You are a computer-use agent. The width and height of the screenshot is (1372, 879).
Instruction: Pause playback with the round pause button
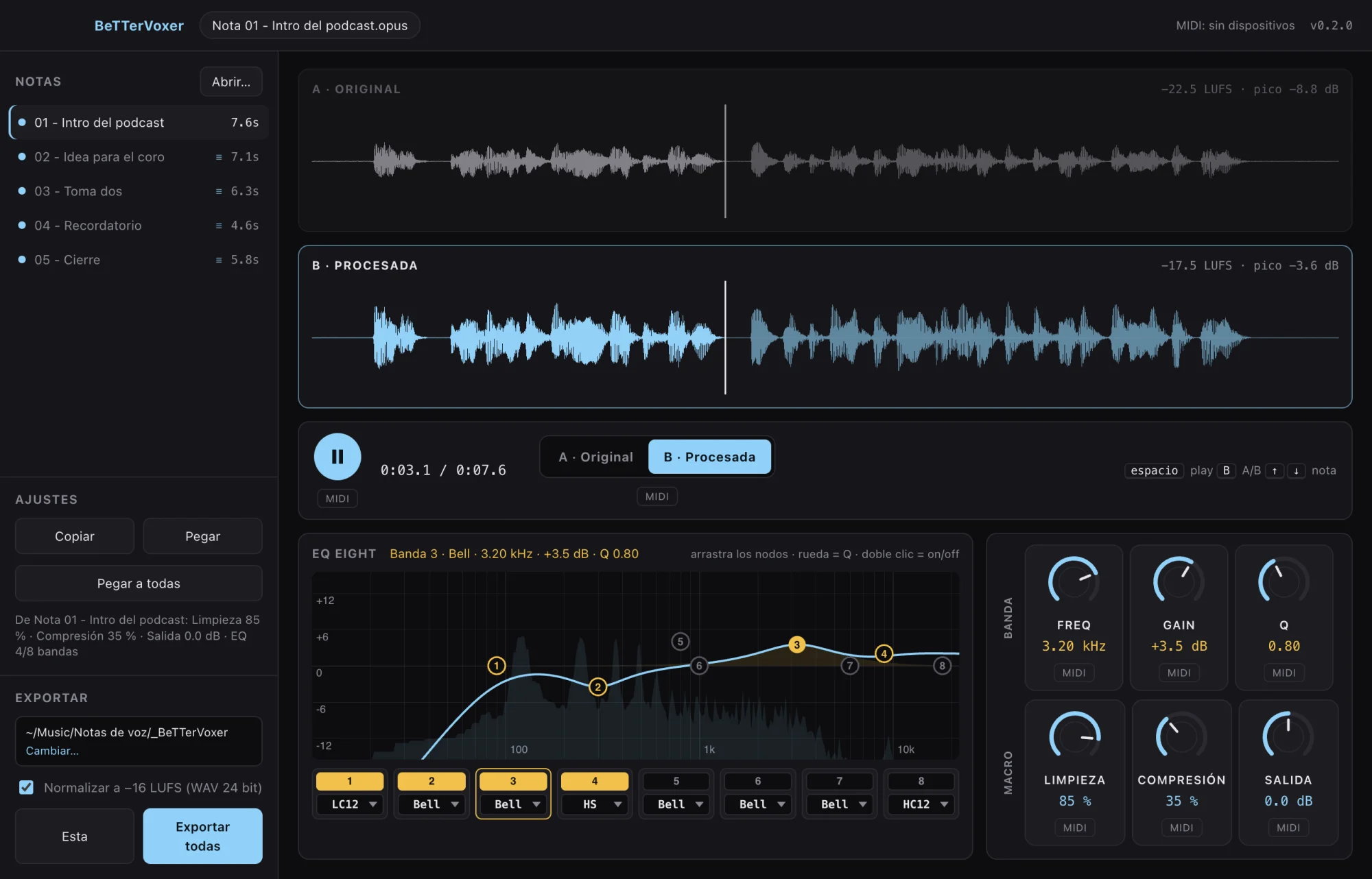[x=338, y=457]
